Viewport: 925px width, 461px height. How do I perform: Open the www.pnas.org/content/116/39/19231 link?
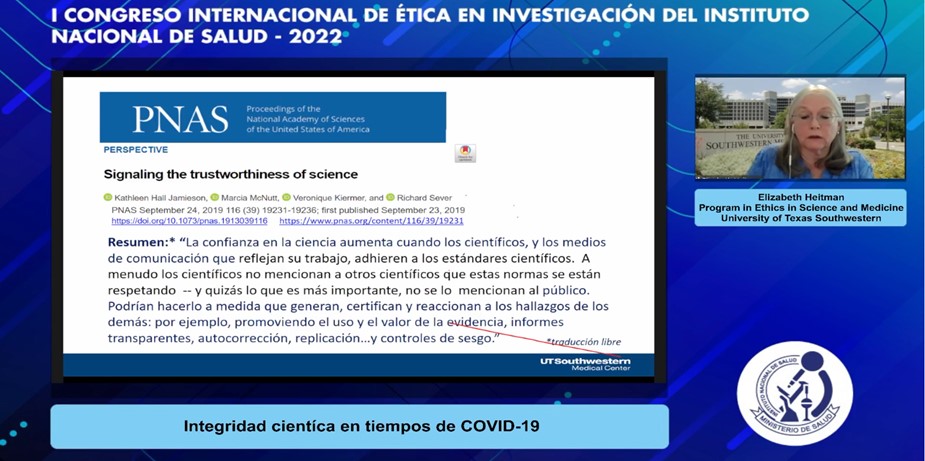pyautogui.click(x=371, y=221)
